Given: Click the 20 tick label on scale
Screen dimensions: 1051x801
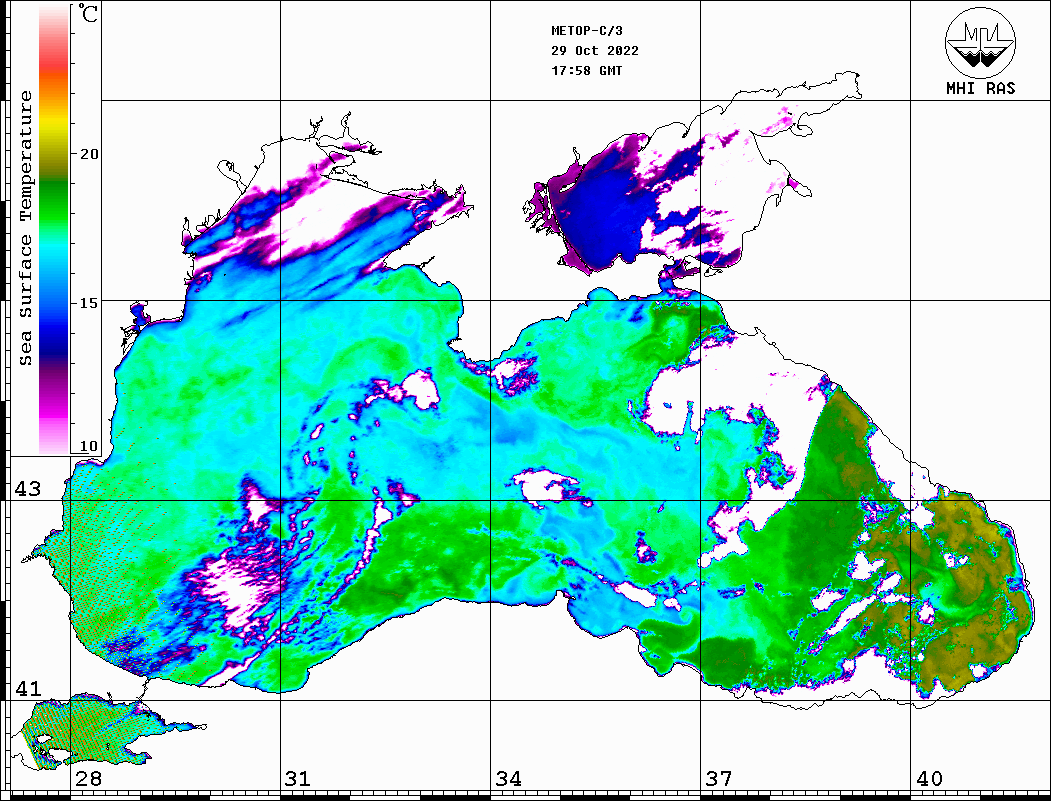Looking at the screenshot, I should [x=89, y=154].
